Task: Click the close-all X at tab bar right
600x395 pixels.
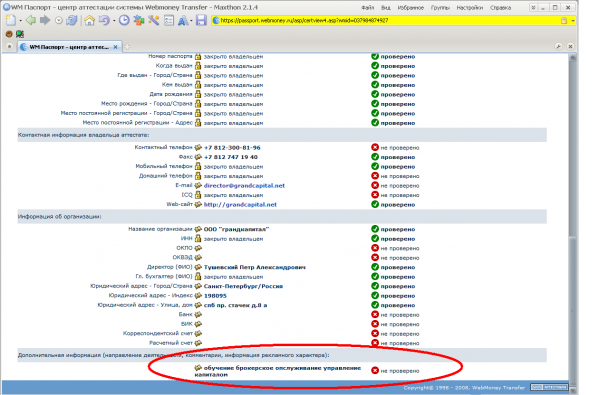Action: [x=570, y=46]
